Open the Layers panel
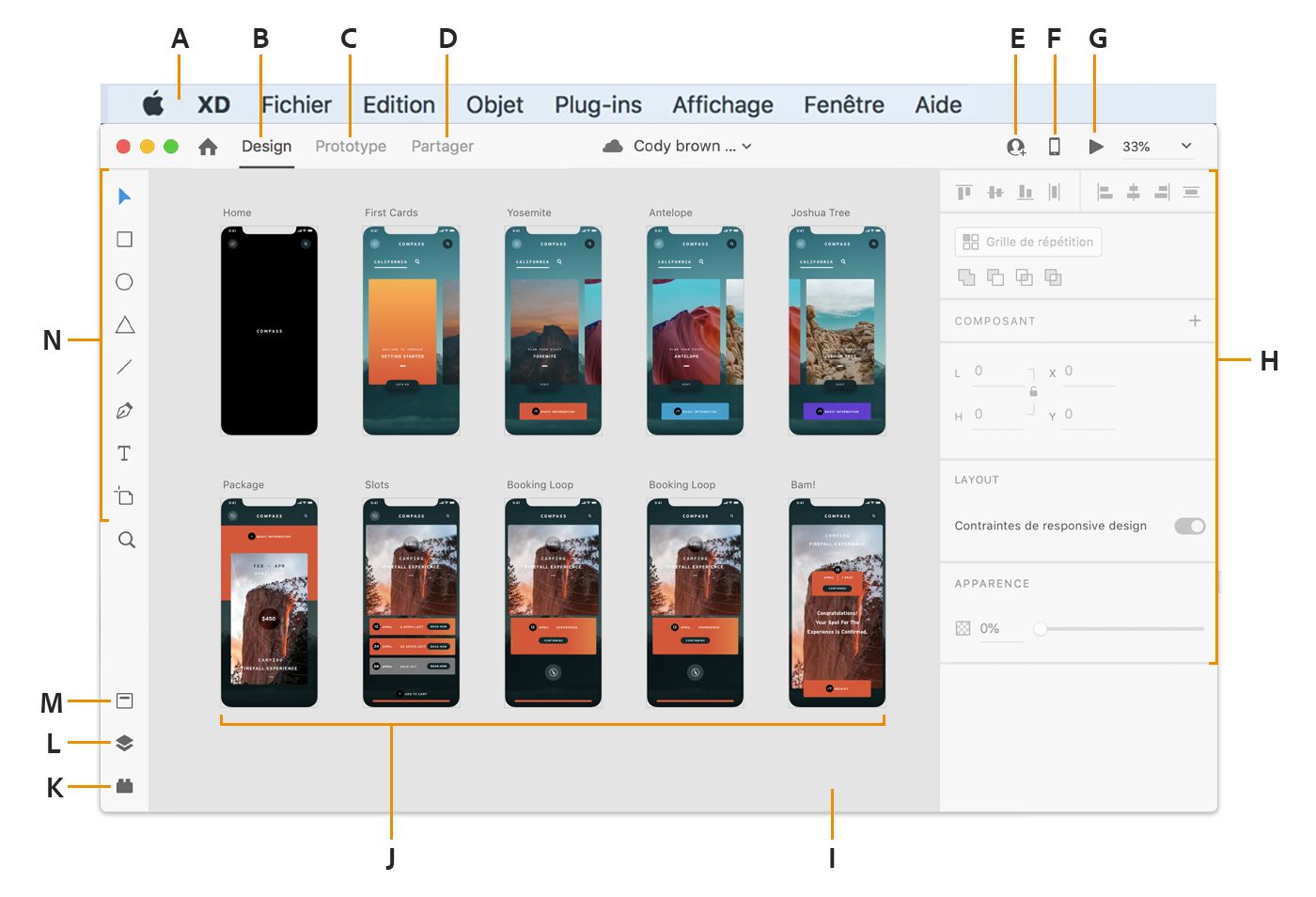Viewport: 1316px width, 897px height. pos(125,743)
